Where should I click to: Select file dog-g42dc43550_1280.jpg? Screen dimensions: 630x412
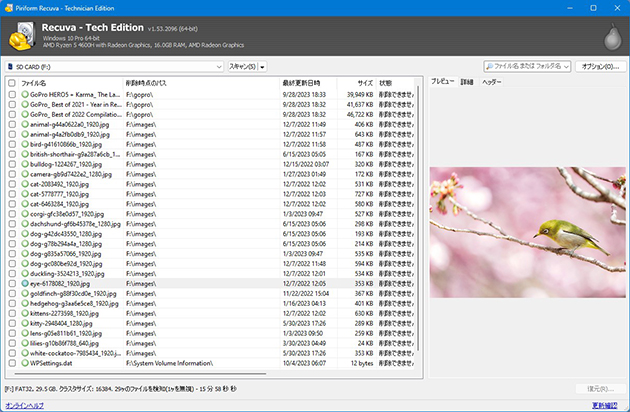[66, 234]
